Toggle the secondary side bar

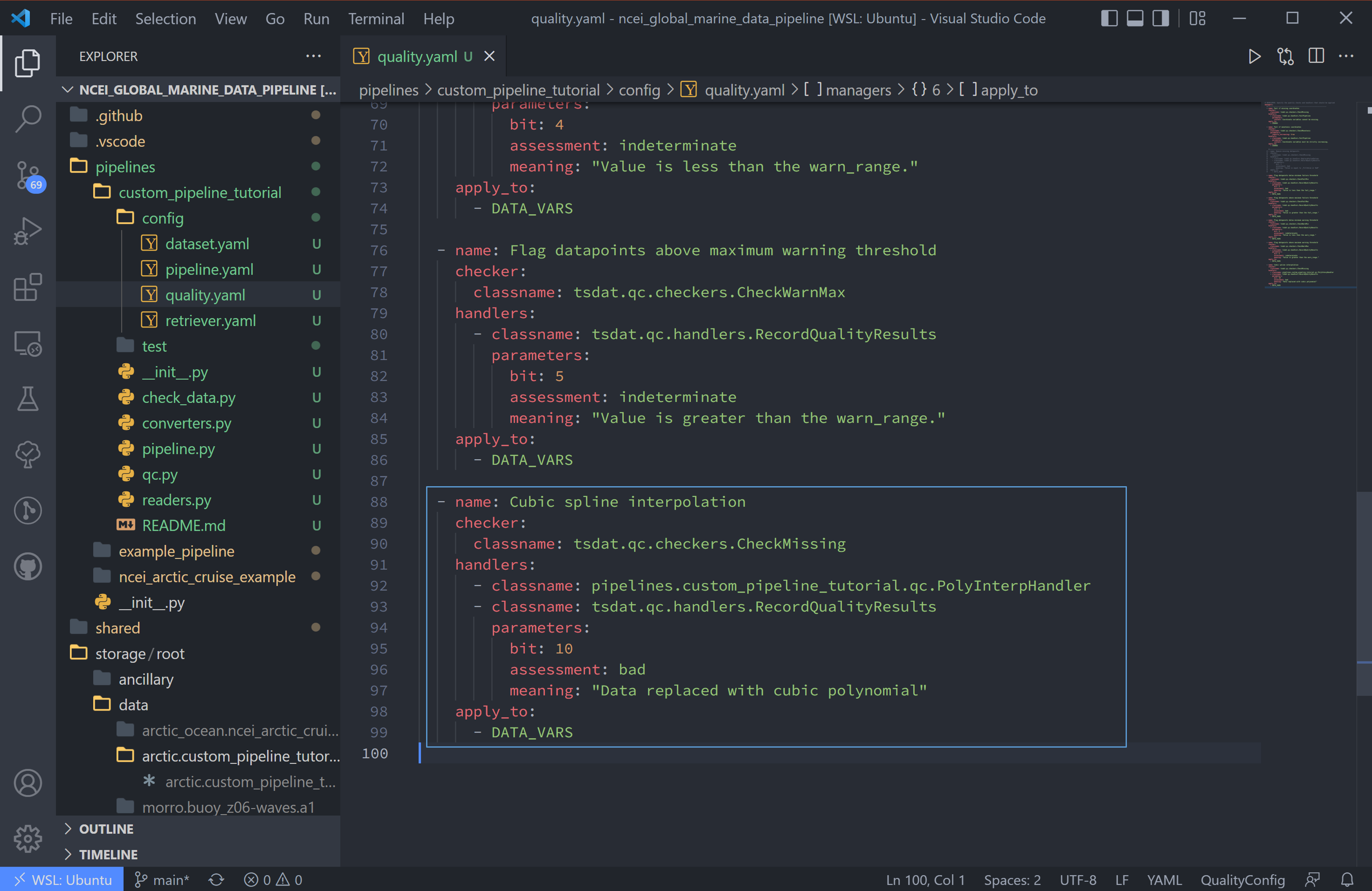(1161, 19)
